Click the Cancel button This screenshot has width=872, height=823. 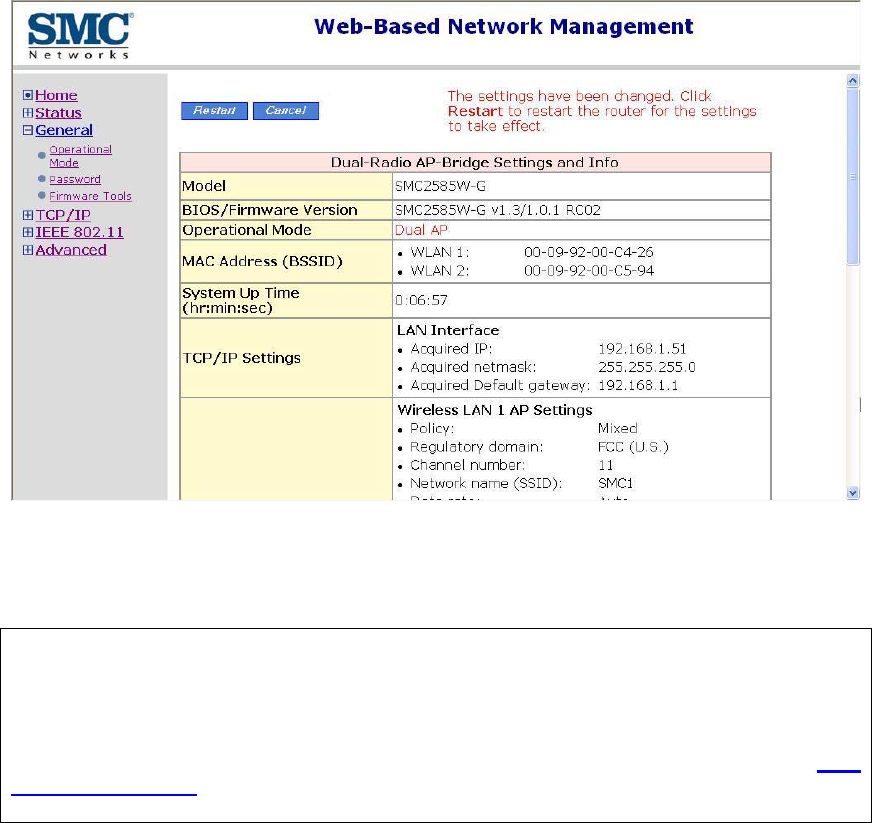click(286, 111)
